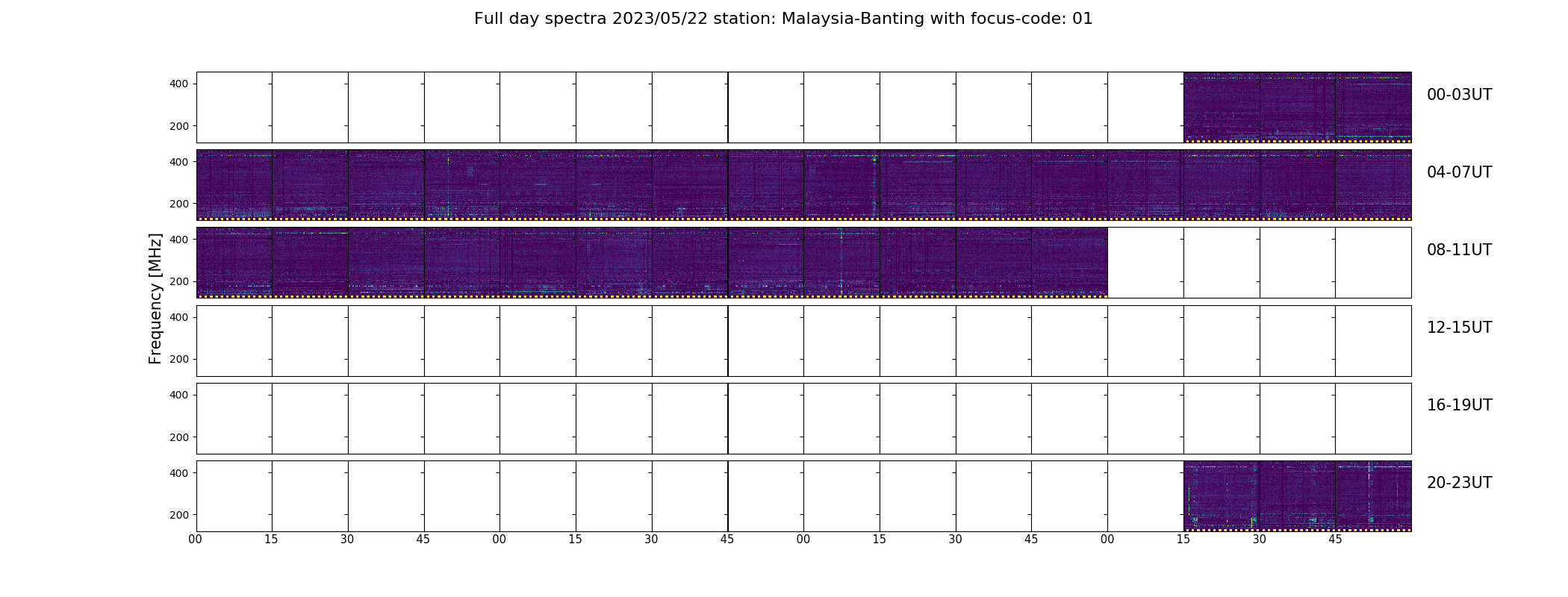Click the '08-11UT' row label
Viewport: 1568px width, 597px height.
[1459, 250]
